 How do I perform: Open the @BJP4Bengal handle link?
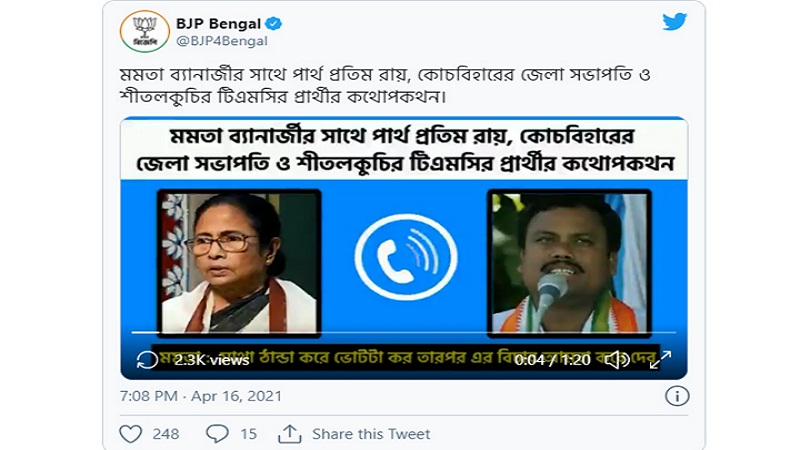[221, 41]
